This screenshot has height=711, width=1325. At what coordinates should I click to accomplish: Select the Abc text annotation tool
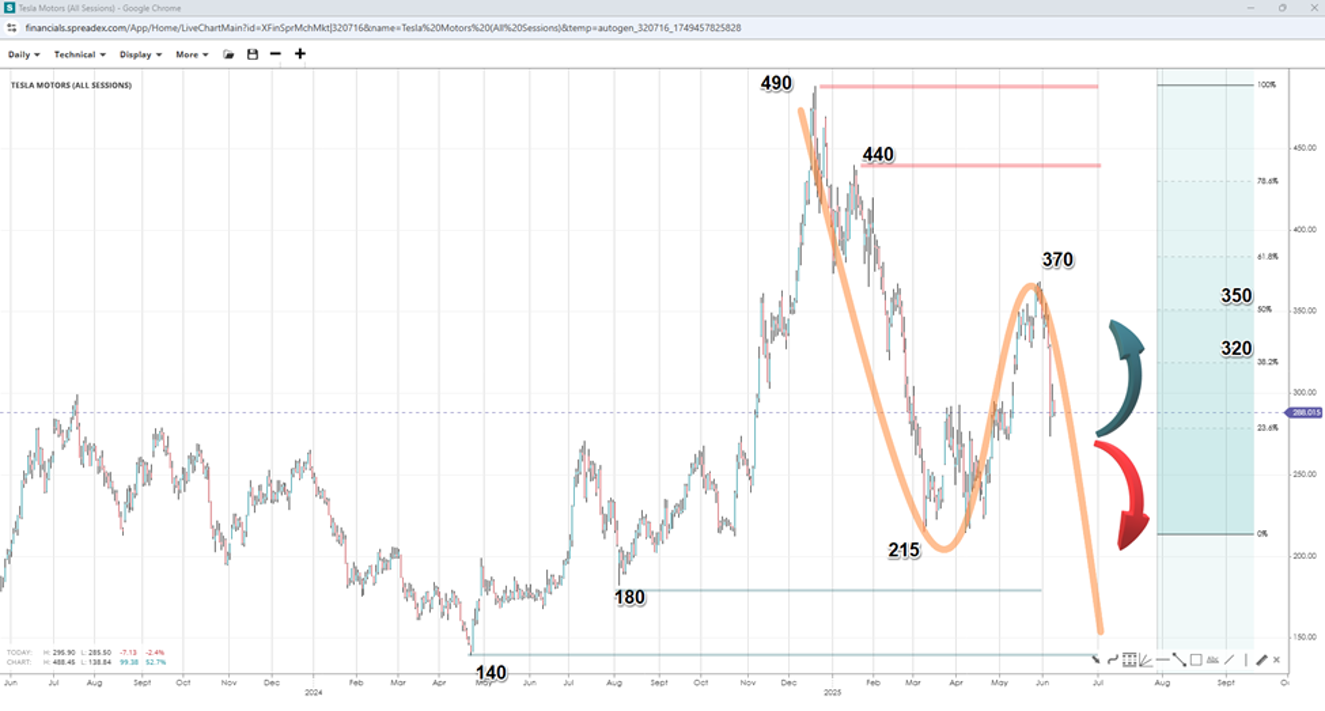[1213, 660]
